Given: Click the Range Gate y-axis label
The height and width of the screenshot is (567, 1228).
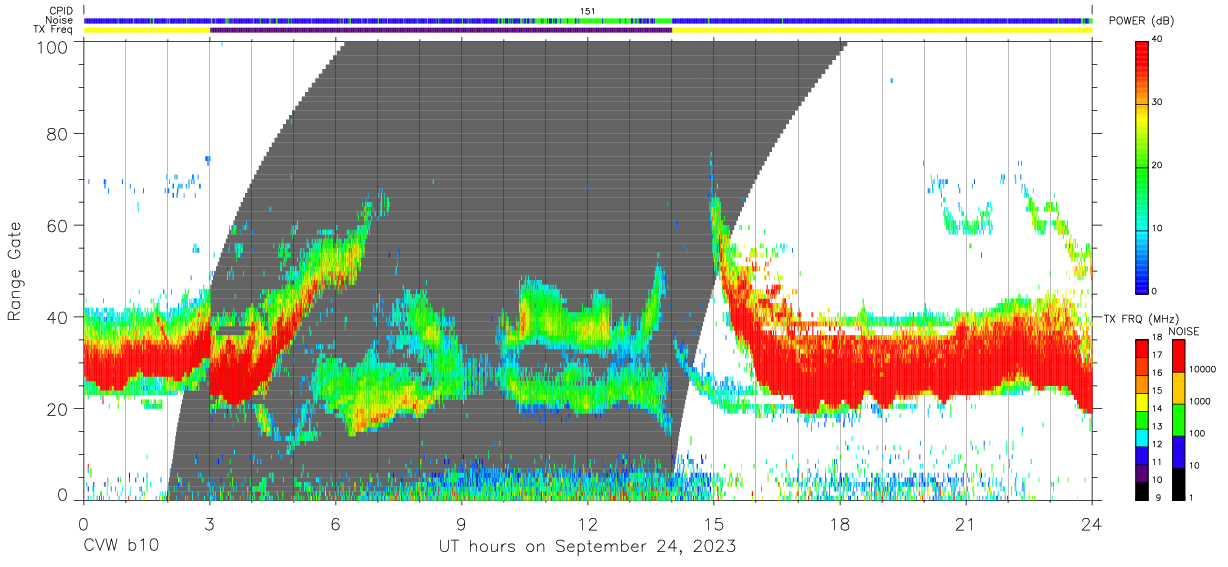Looking at the screenshot, I should (x=15, y=271).
